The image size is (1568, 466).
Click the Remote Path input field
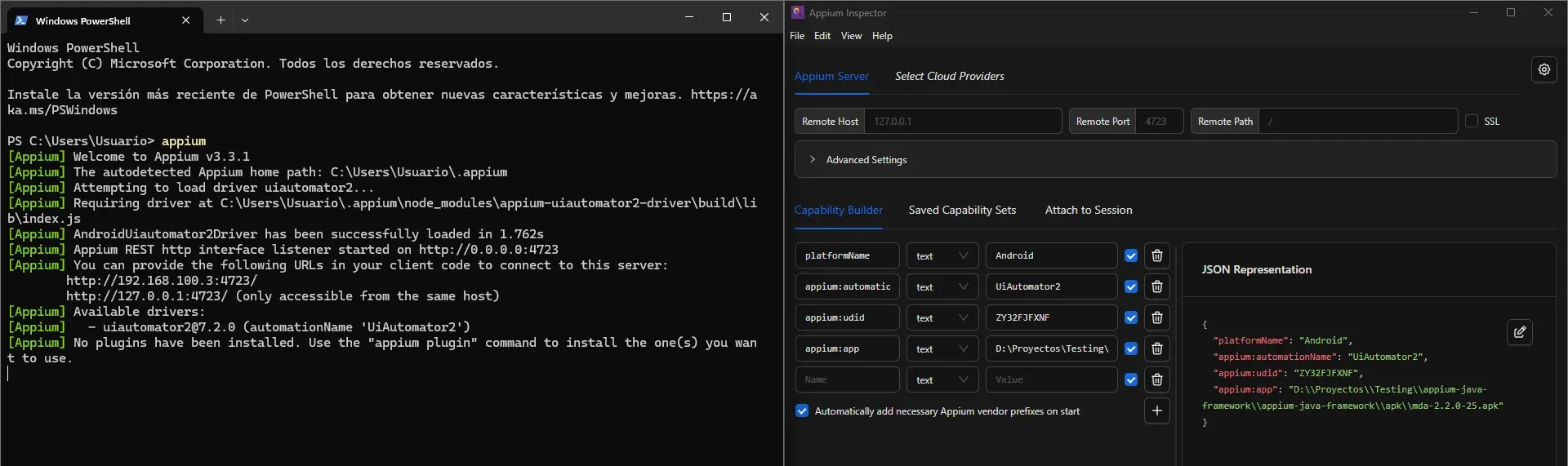[1358, 121]
